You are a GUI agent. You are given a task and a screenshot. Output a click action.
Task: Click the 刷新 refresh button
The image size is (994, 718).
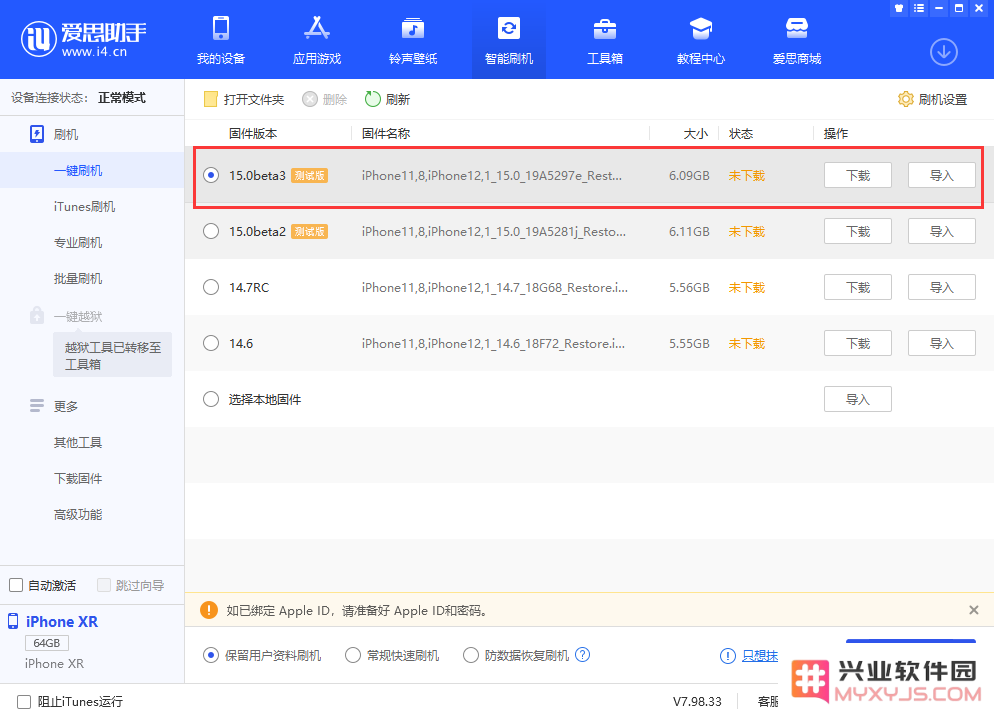click(387, 99)
